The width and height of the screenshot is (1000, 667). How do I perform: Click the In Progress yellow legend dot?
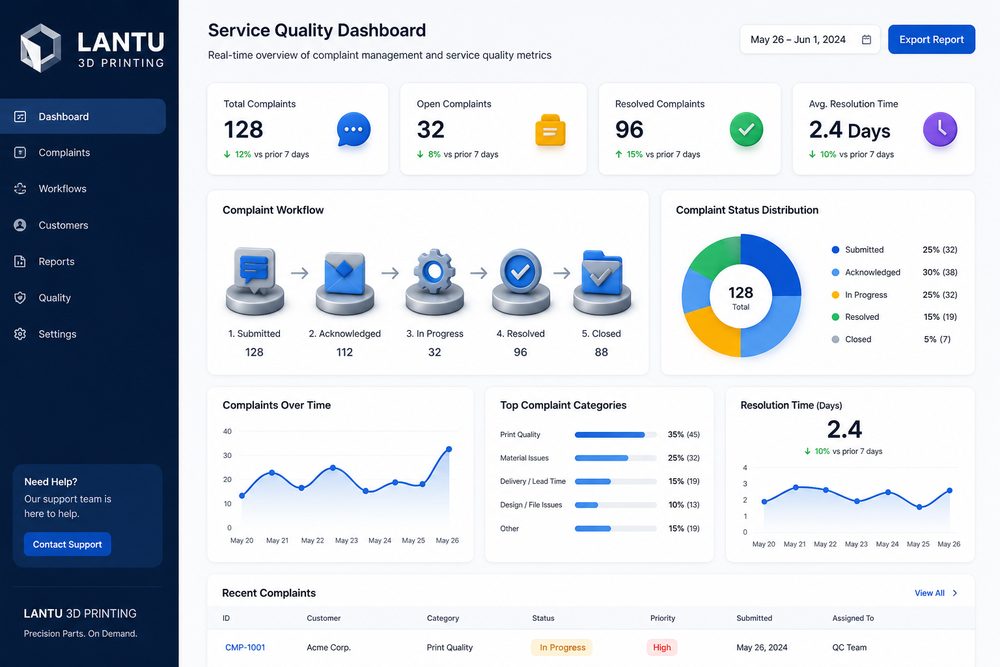(835, 295)
